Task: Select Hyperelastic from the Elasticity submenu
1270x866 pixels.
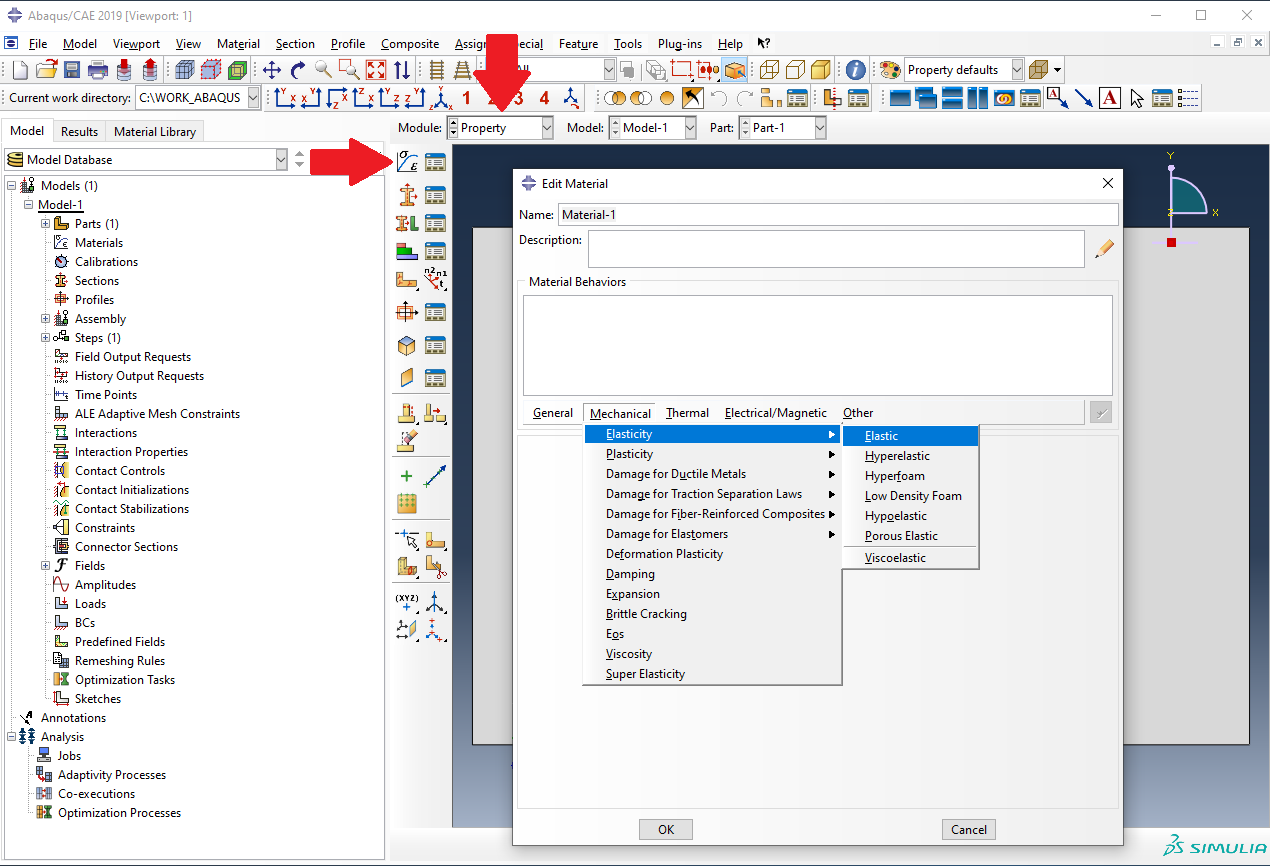Action: (897, 456)
